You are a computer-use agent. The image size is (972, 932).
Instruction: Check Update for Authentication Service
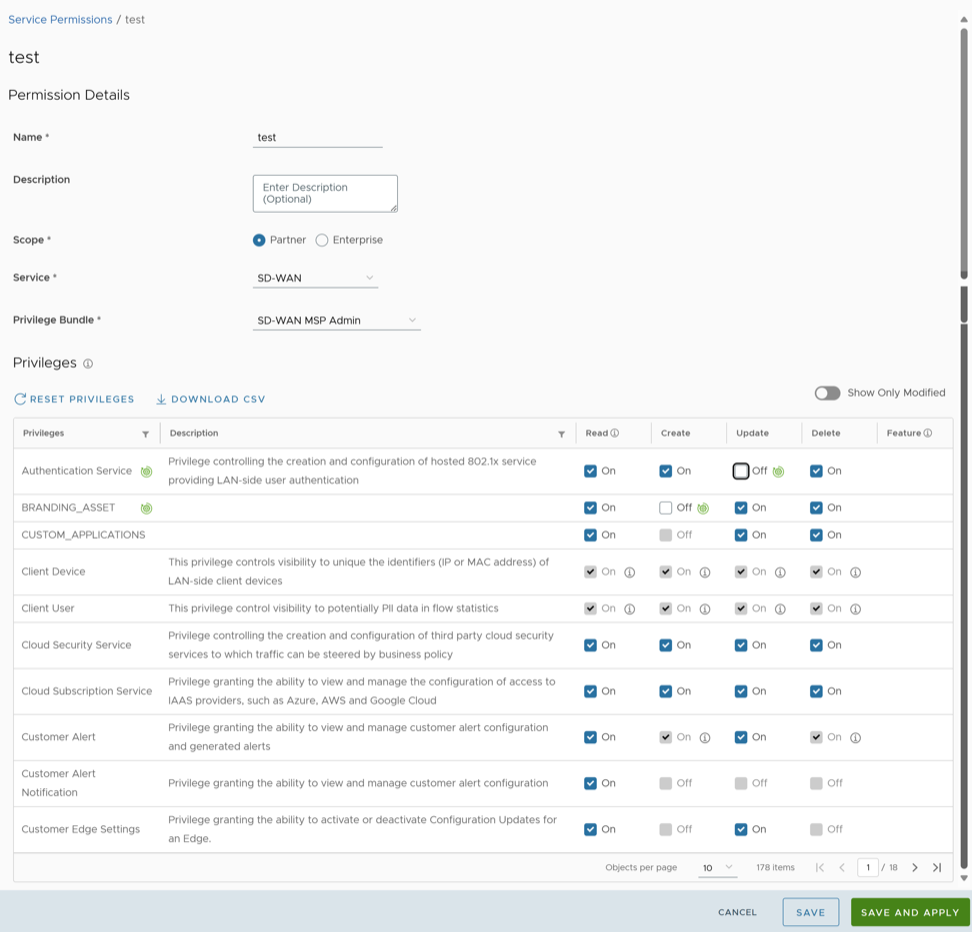741,471
